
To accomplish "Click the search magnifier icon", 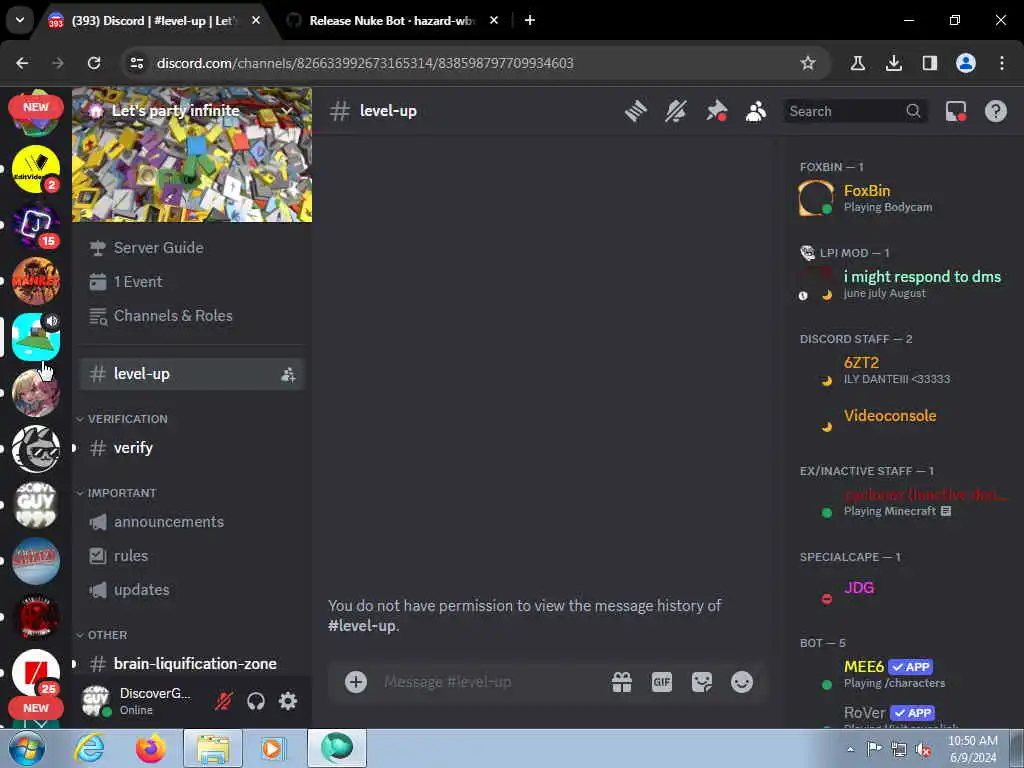I will (x=913, y=111).
